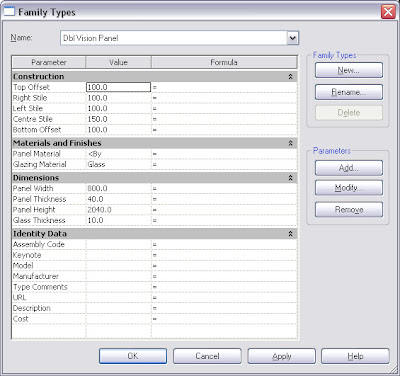This screenshot has width=400, height=376.
Task: Click the New... family type button
Action: coord(349,70)
